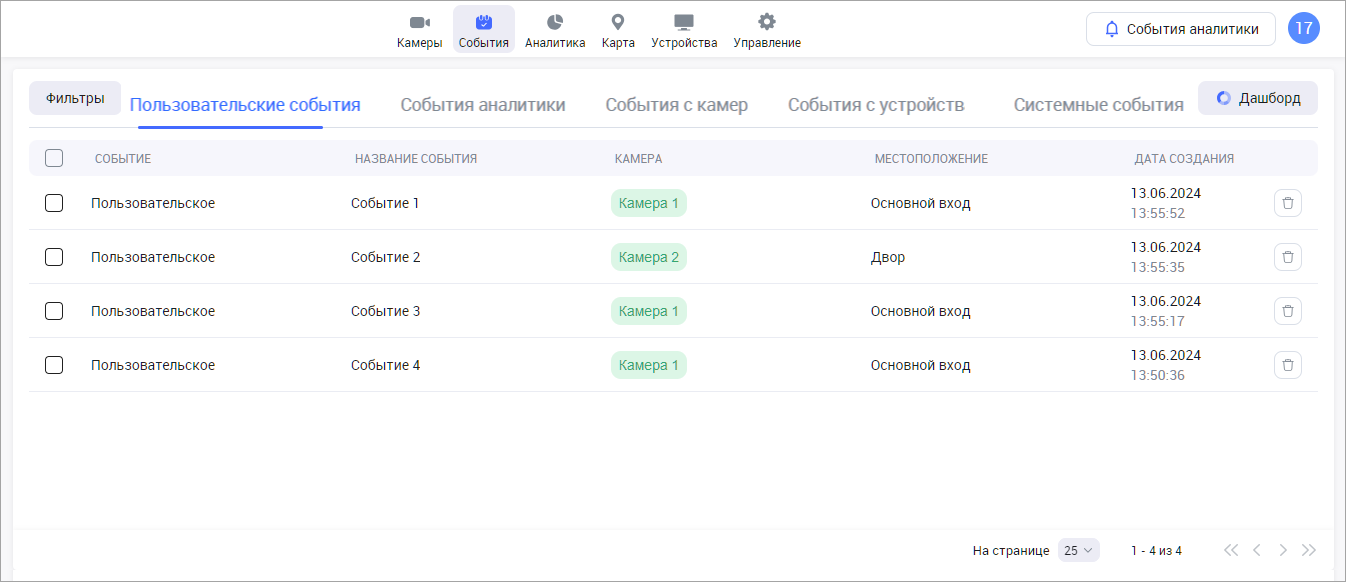Click the События аналитики notification bell button
Viewport: 1346px width, 582px height.
point(1180,29)
